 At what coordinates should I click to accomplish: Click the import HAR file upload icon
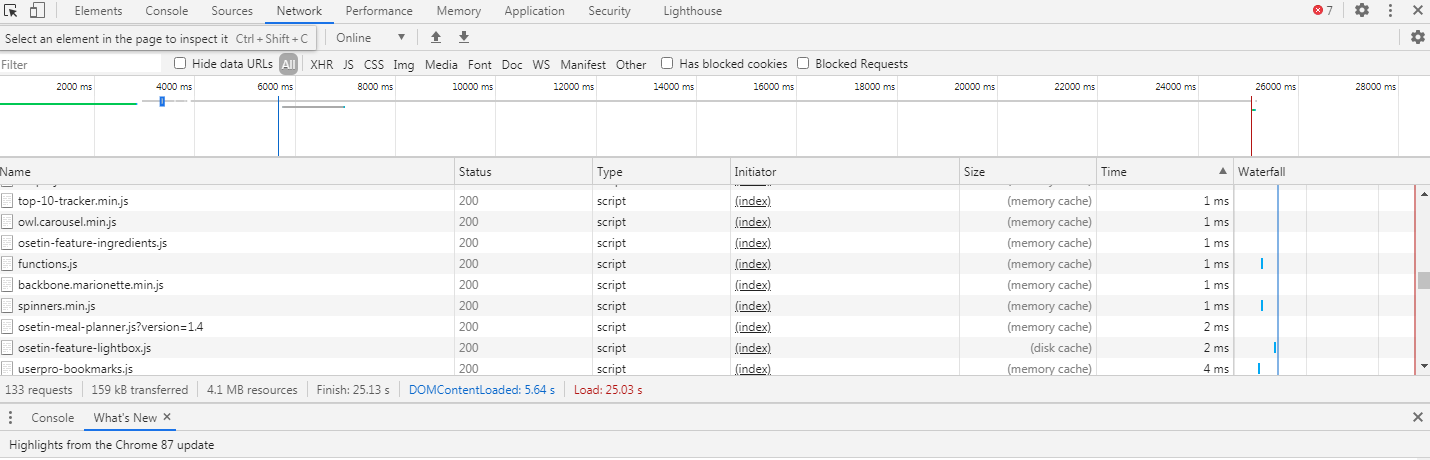(435, 37)
